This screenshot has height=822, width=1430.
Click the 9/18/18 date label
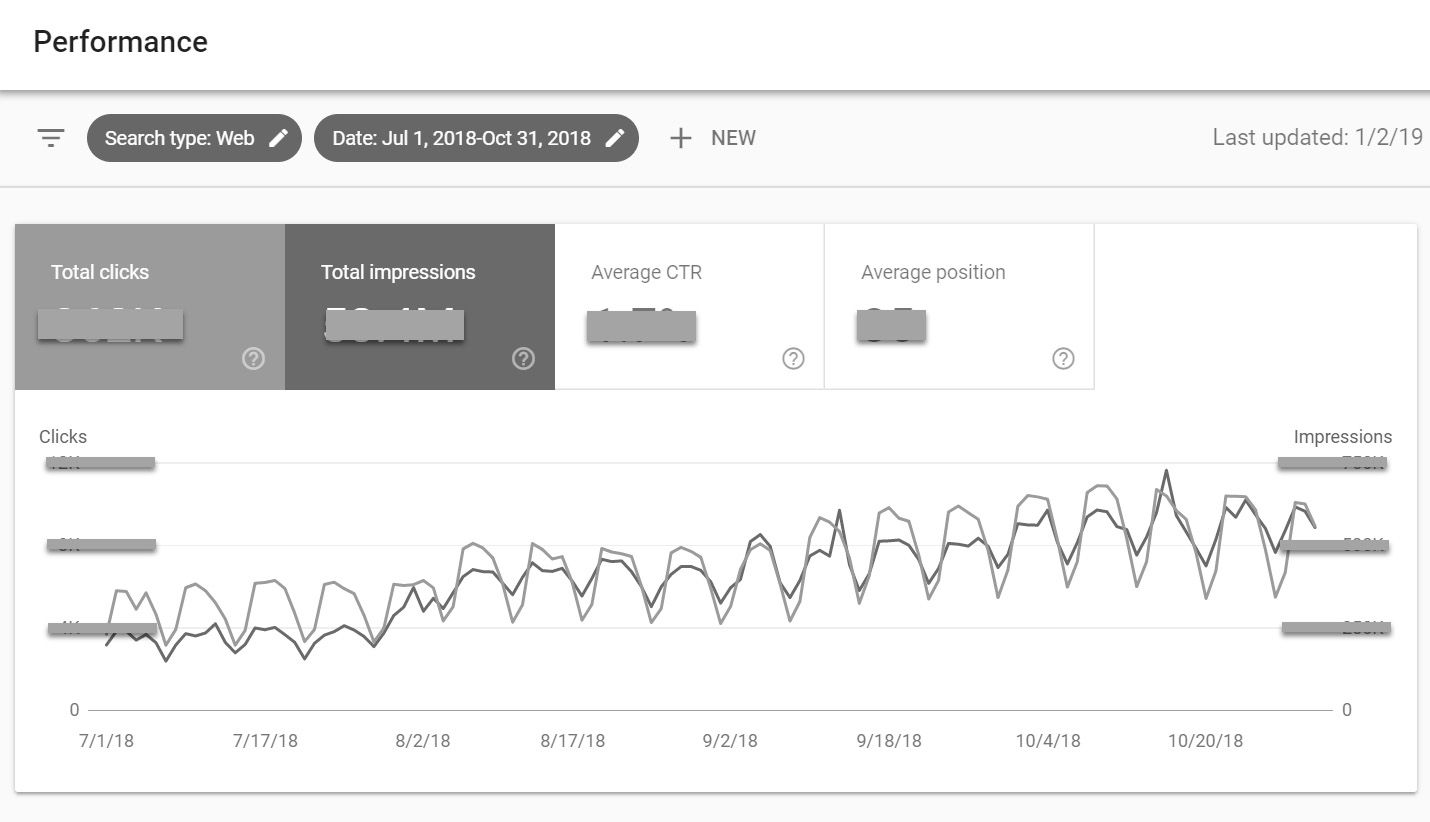[889, 741]
